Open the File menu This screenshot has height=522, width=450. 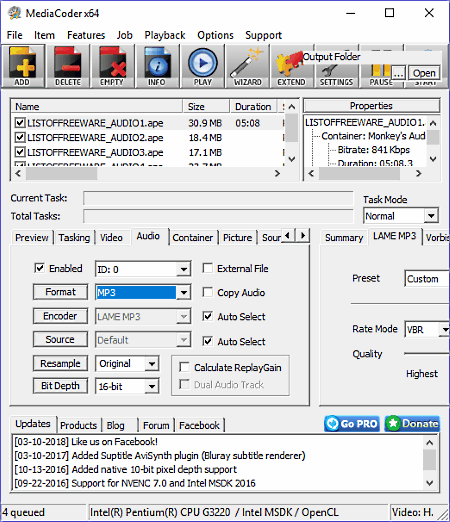click(x=14, y=35)
